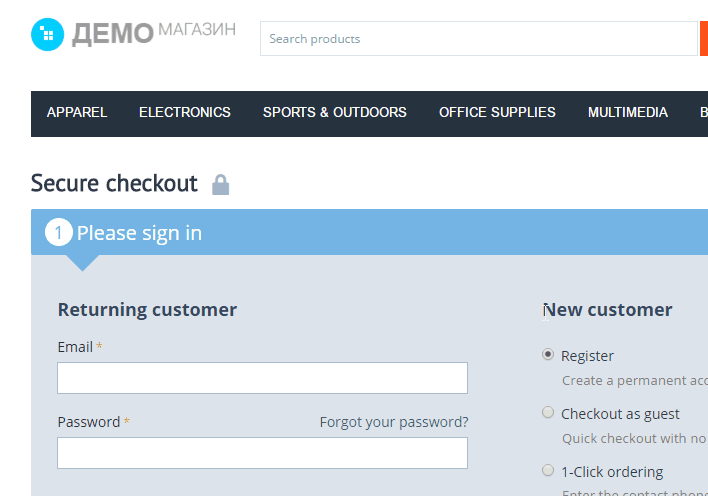Viewport: 708px width, 496px height.
Task: Open the Sports & Outdoors menu
Action: (x=335, y=112)
